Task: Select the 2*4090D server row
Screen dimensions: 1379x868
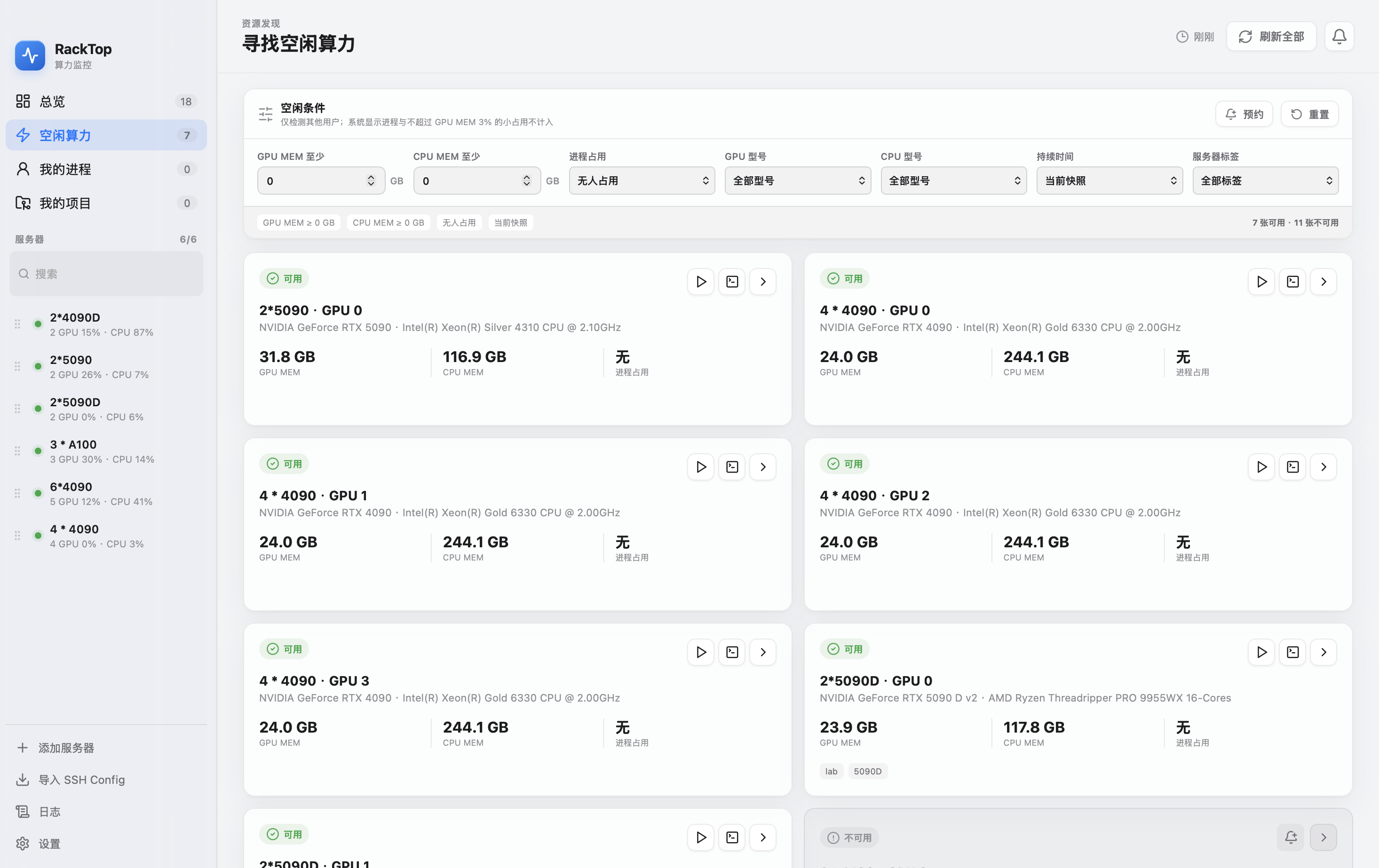Action: pyautogui.click(x=106, y=324)
